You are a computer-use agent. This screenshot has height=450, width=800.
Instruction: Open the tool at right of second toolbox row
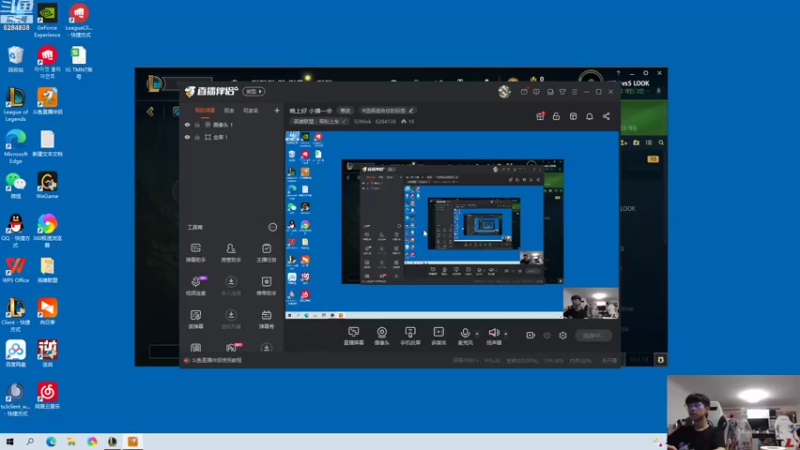pos(266,286)
